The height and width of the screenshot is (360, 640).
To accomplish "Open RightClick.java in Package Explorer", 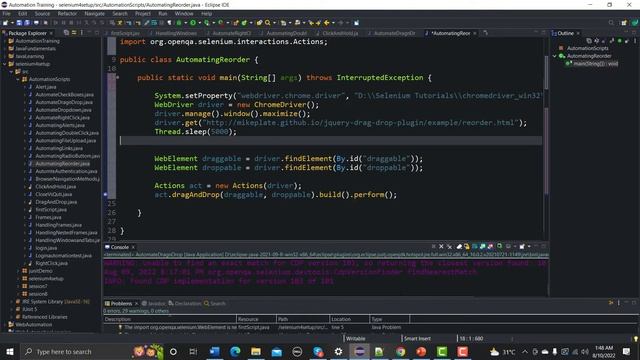I will 51,263.
